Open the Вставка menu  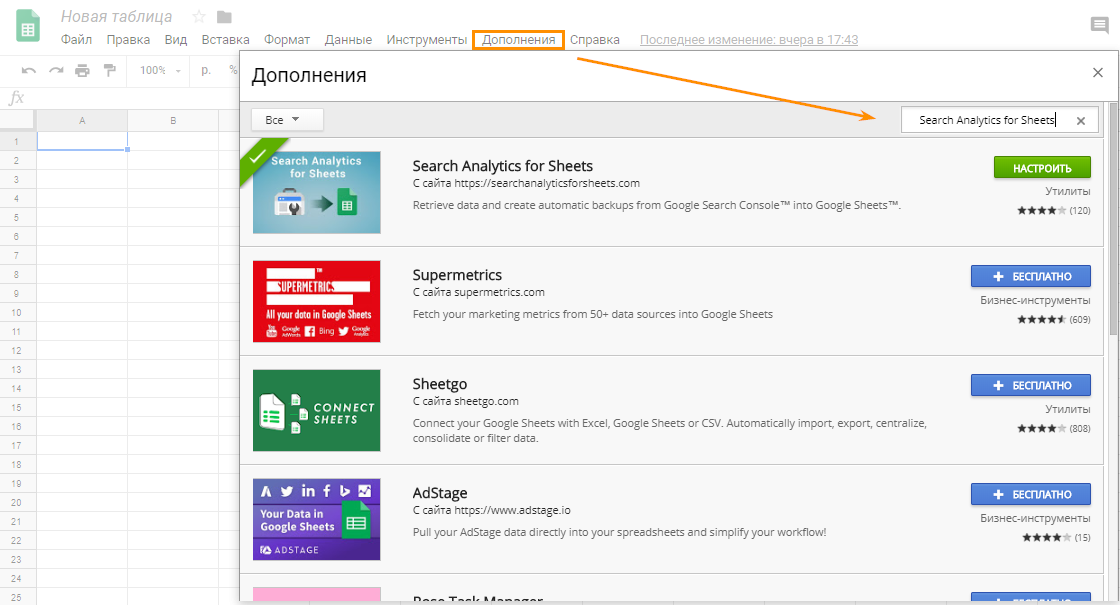(225, 40)
